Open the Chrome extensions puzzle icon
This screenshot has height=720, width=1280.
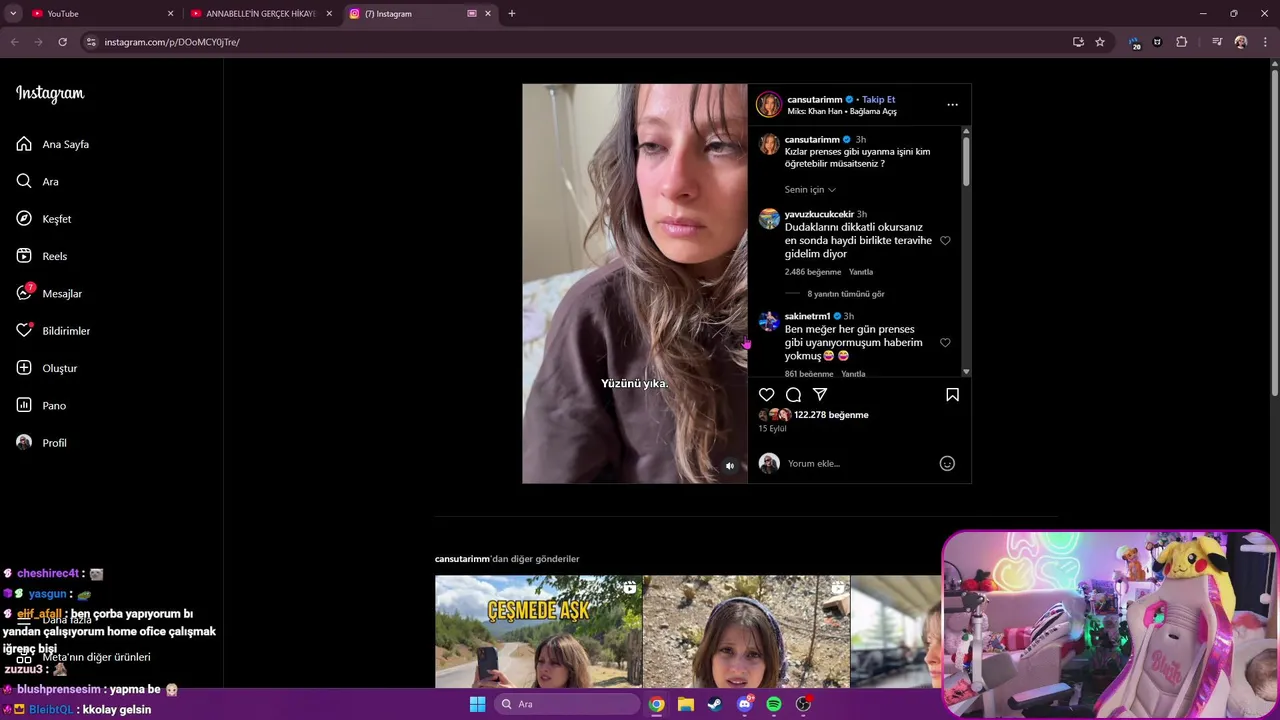coord(1182,42)
